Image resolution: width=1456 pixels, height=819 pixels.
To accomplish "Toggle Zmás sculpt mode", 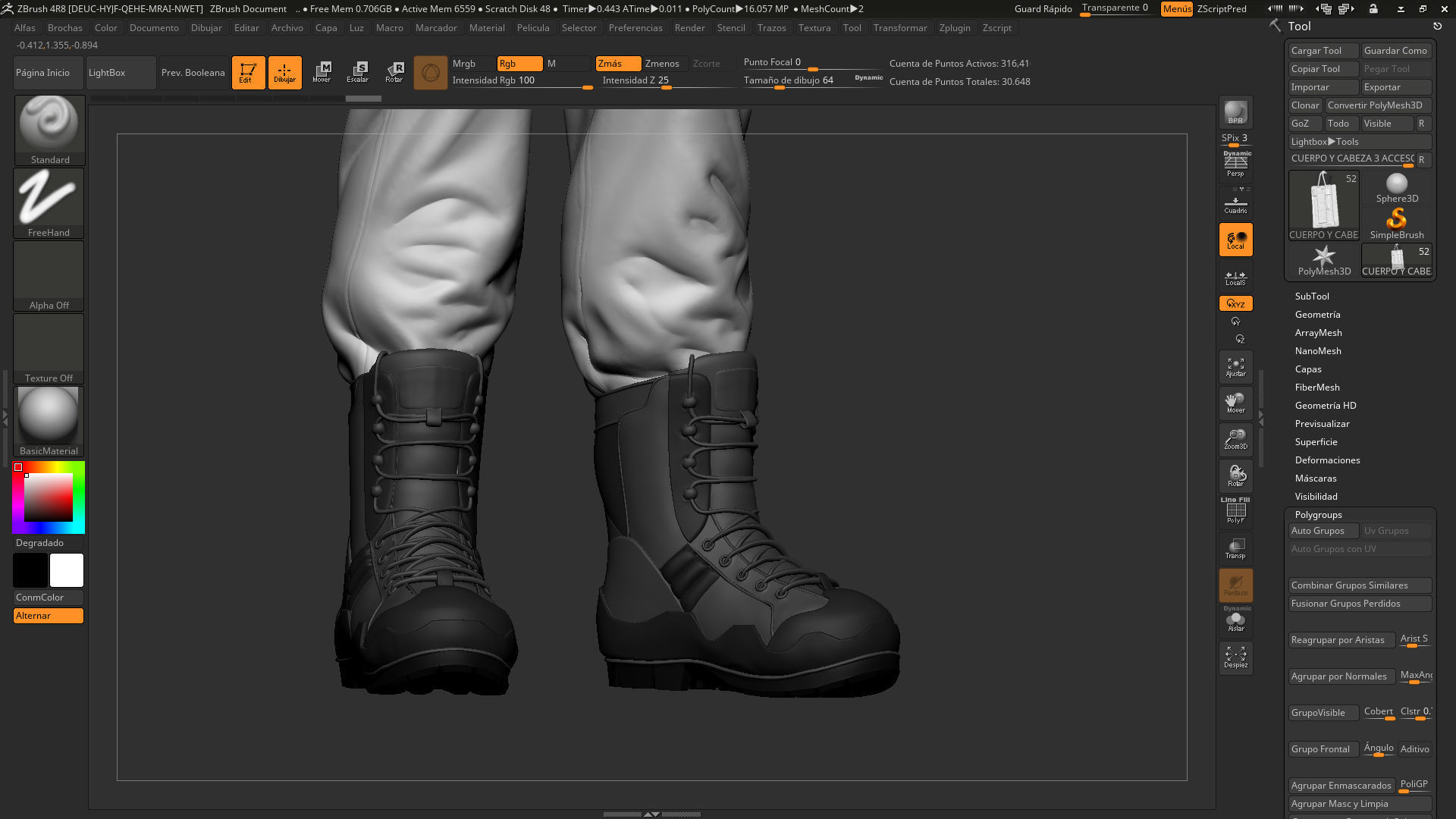I will pos(617,64).
